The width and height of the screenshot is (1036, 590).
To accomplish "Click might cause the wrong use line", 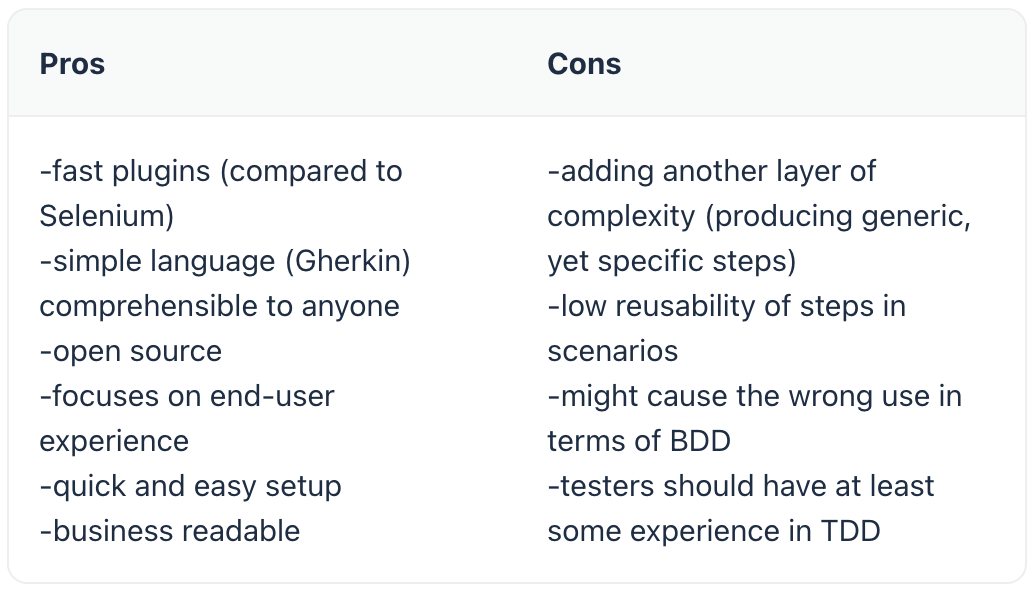I will (x=755, y=396).
